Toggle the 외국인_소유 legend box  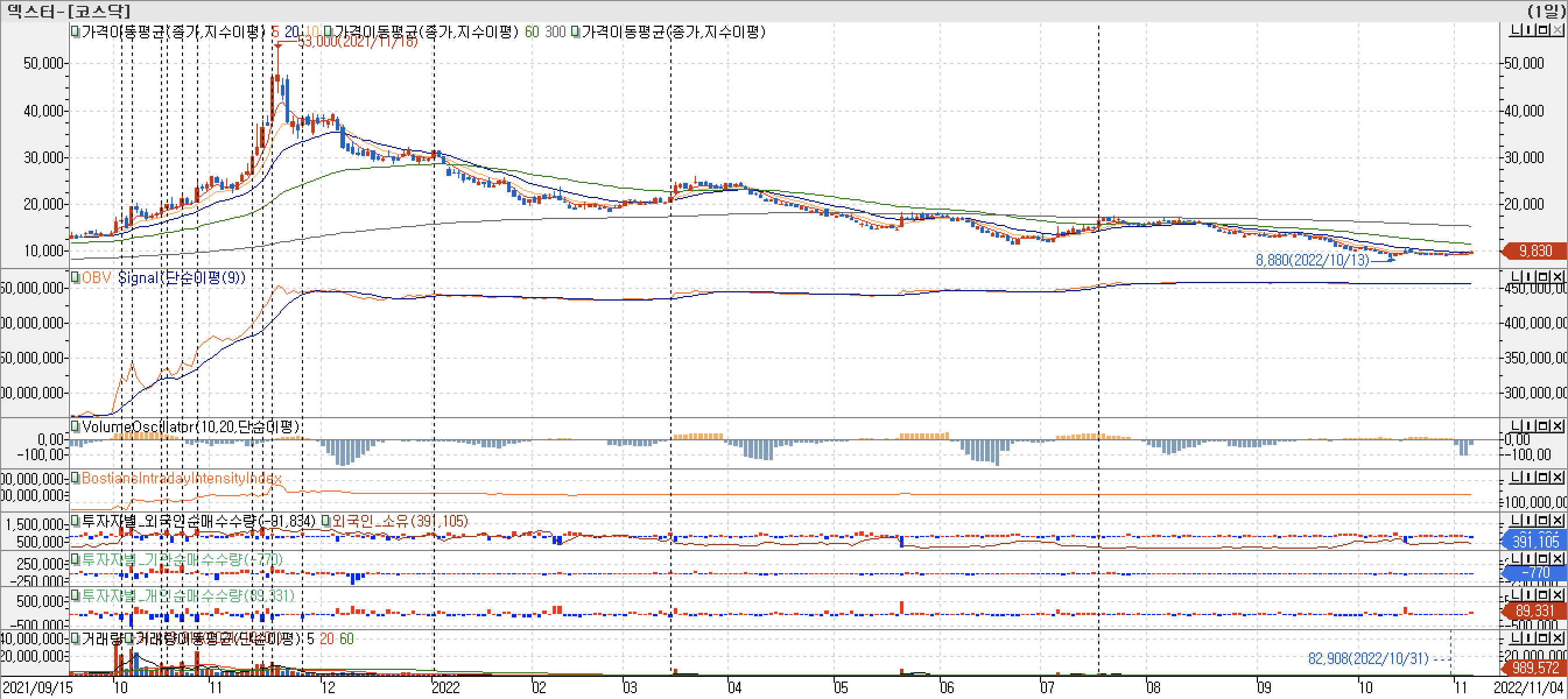point(326,521)
